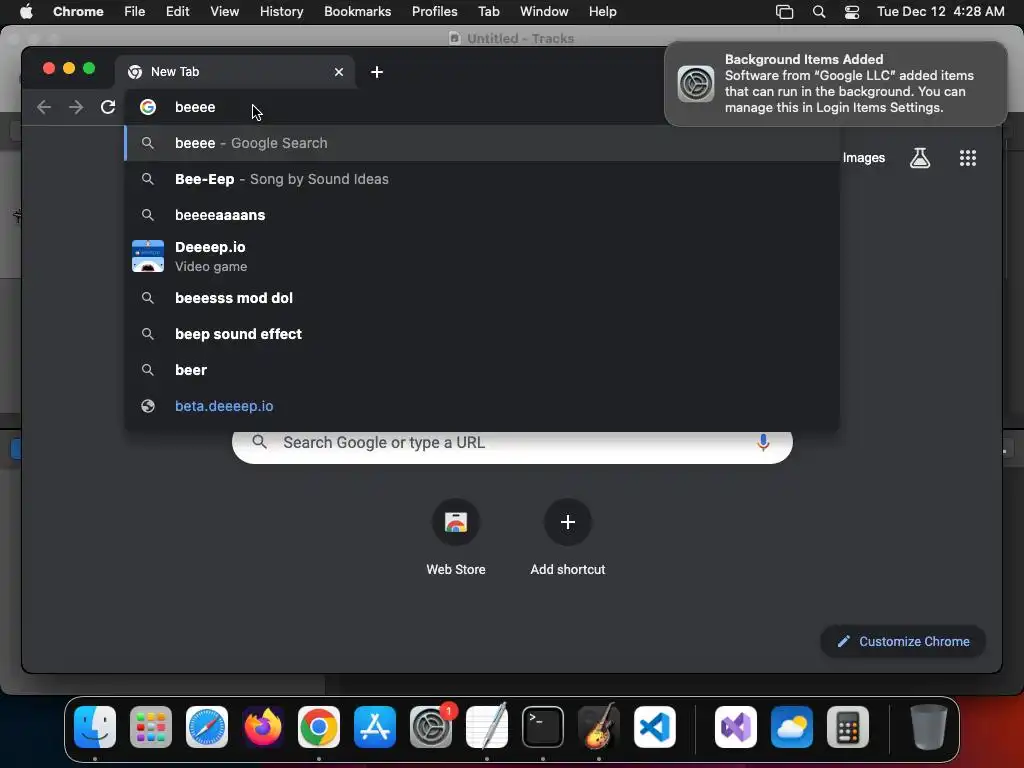Viewport: 1024px width, 768px height.
Task: Reload the page in Chrome
Action: [108, 107]
